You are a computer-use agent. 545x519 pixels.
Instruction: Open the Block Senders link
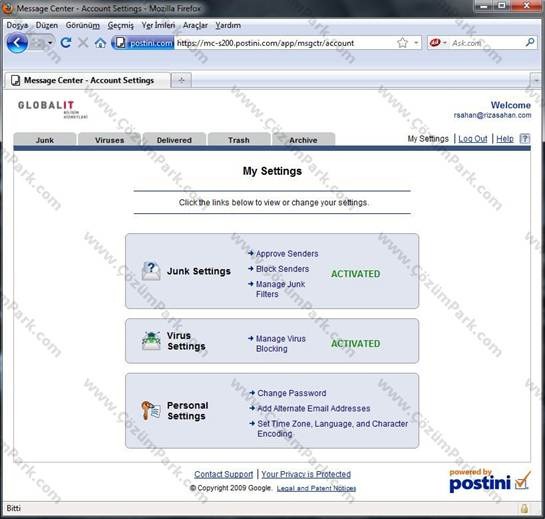click(282, 269)
